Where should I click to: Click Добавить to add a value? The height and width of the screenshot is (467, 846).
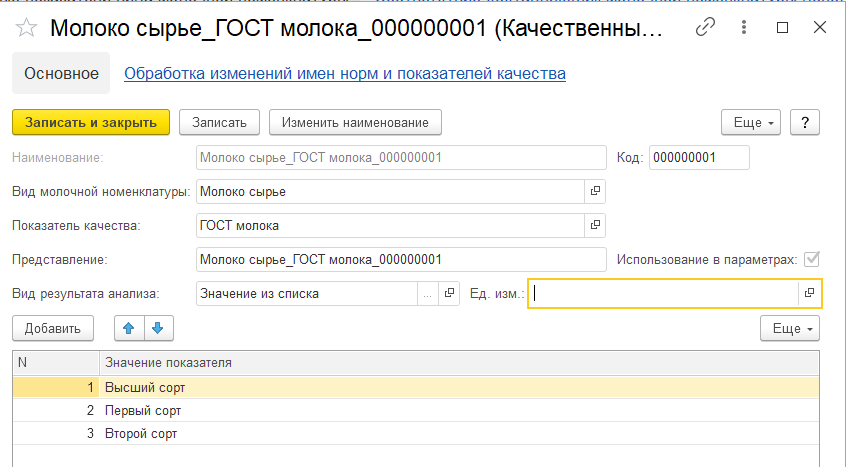(52, 328)
